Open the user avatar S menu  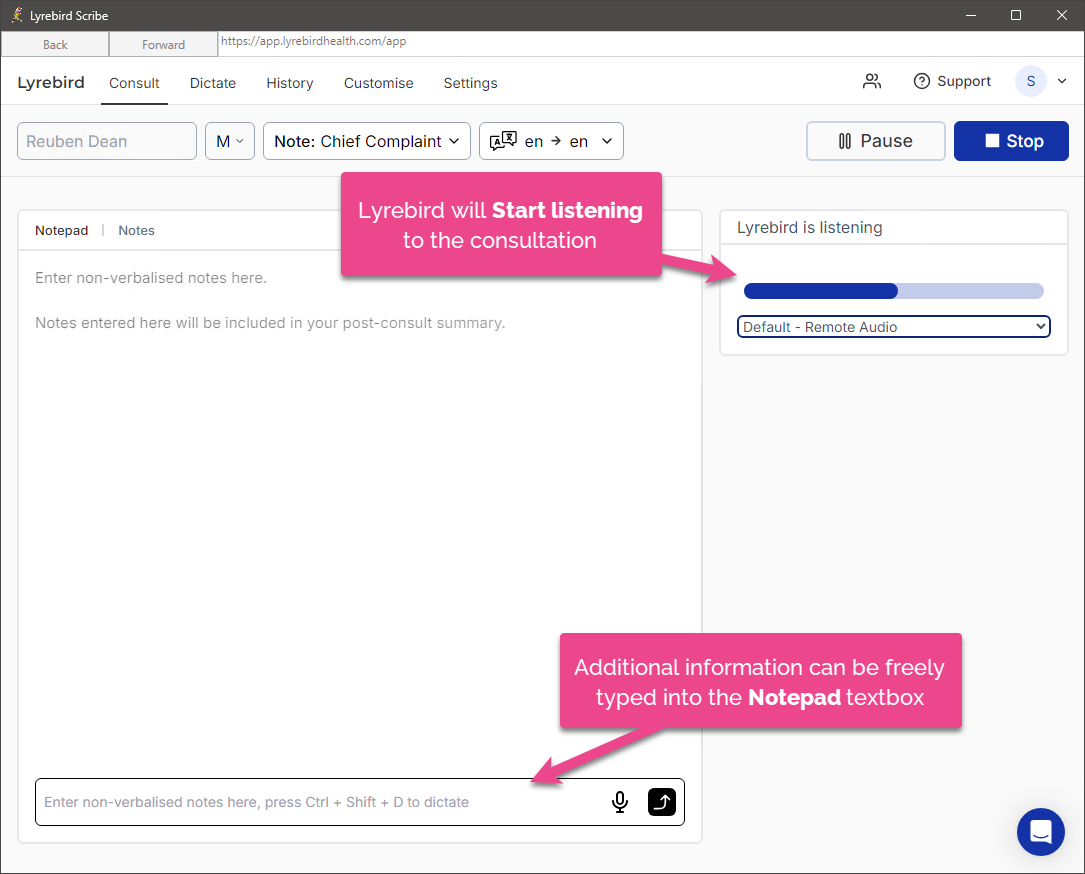click(x=1030, y=82)
